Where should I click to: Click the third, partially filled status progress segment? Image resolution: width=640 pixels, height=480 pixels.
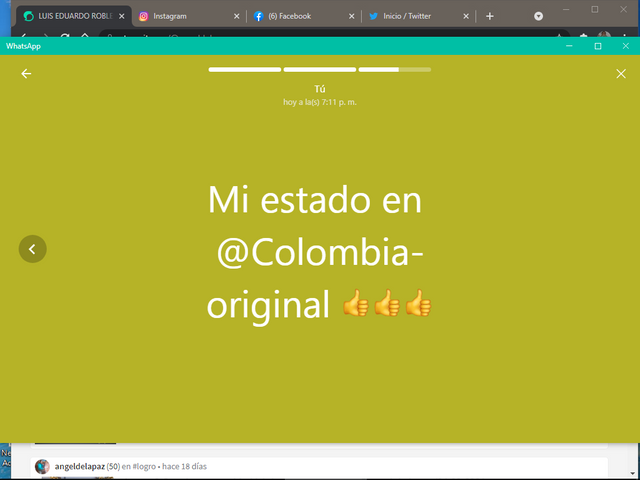tap(395, 70)
